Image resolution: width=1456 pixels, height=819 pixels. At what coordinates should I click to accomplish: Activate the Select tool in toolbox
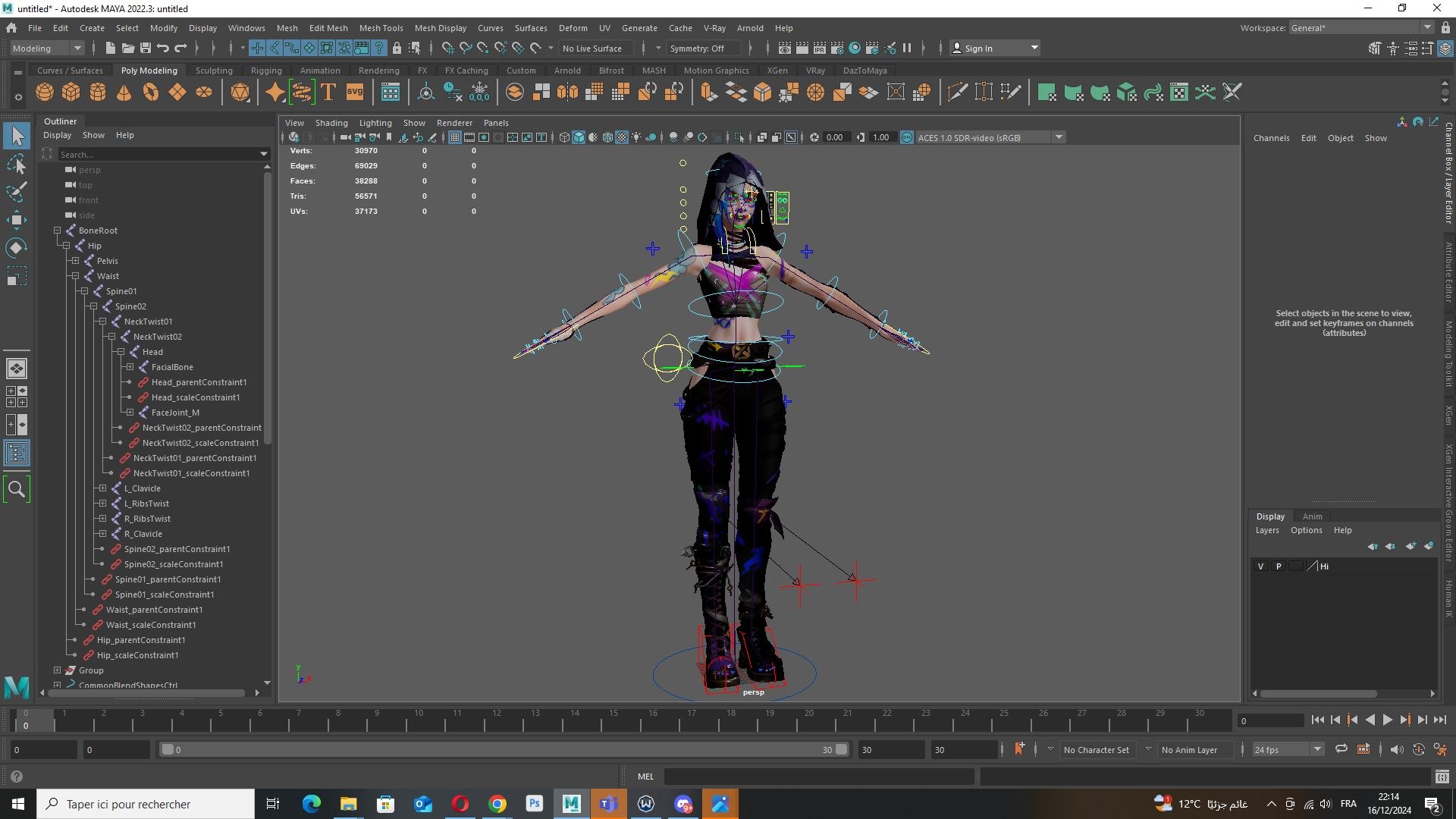[17, 136]
